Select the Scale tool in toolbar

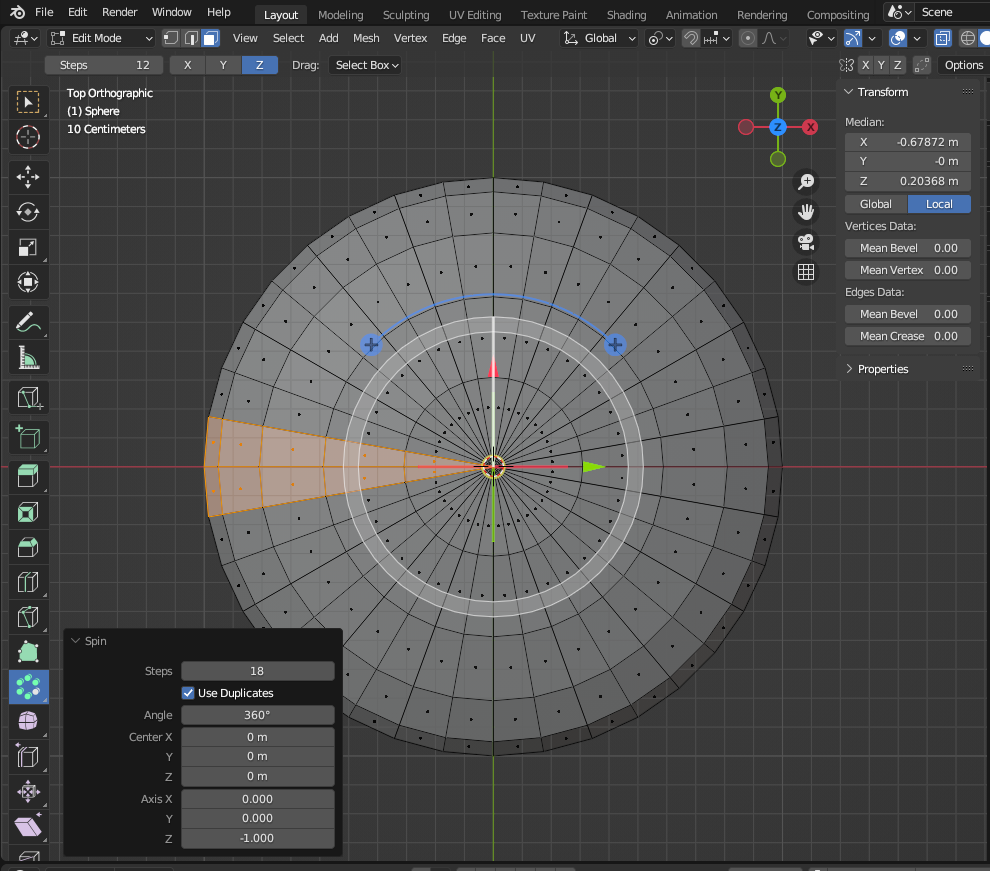[x=28, y=247]
